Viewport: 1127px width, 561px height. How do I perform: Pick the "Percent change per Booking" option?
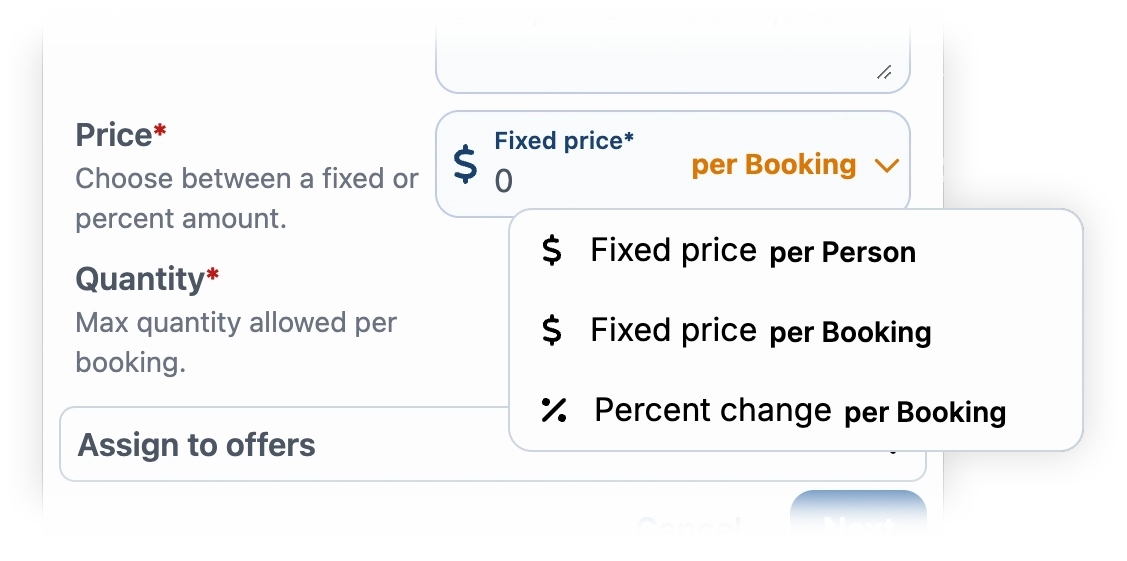click(x=798, y=411)
